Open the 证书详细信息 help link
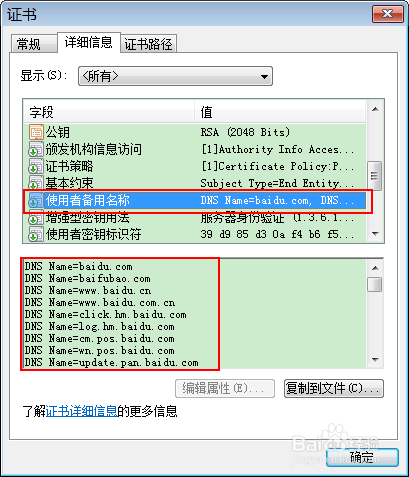The image size is (409, 477). click(x=81, y=411)
